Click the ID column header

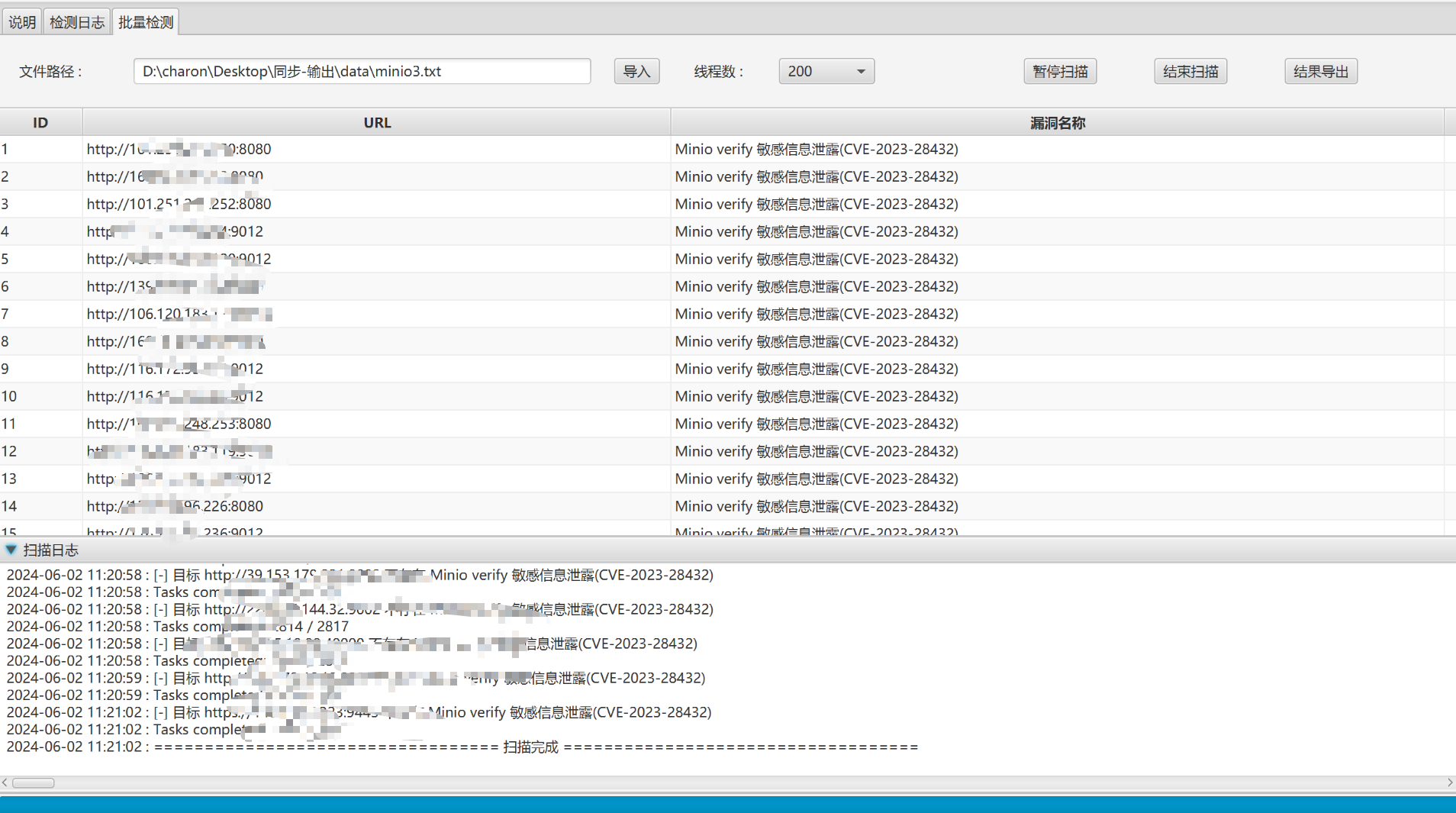40,122
